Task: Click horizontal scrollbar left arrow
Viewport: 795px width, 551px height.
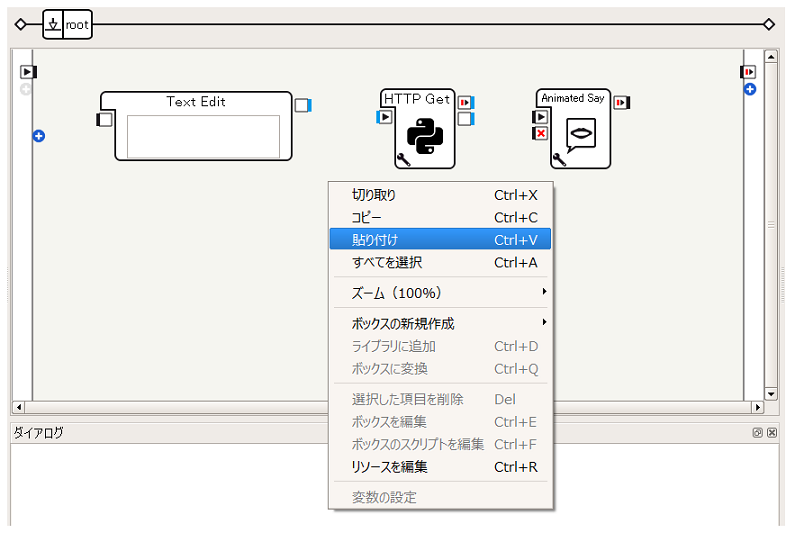Action: [x=18, y=407]
